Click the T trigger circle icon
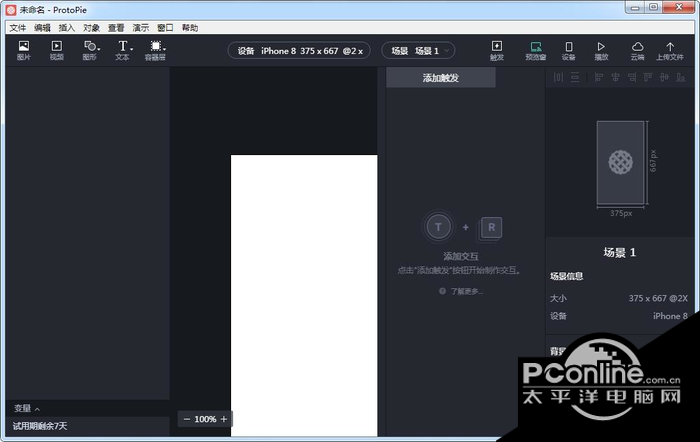 click(x=438, y=227)
